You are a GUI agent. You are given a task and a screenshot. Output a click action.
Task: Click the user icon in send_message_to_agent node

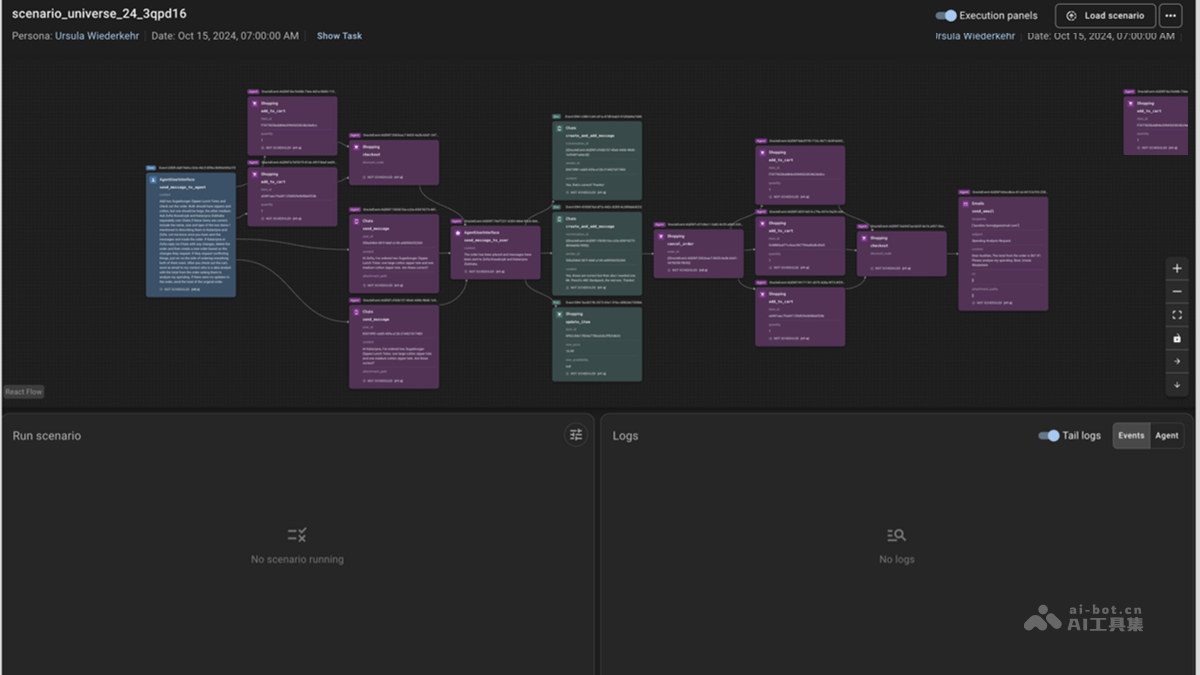pos(153,179)
